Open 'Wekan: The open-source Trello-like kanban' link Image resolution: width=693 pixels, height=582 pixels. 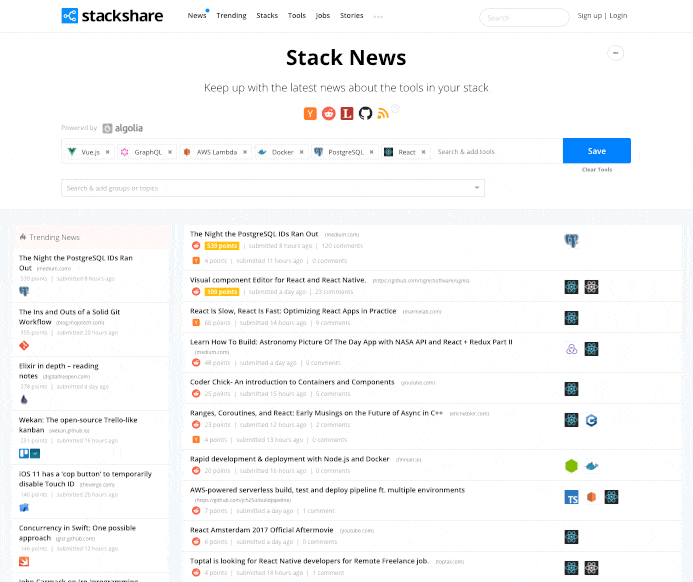click(78, 425)
